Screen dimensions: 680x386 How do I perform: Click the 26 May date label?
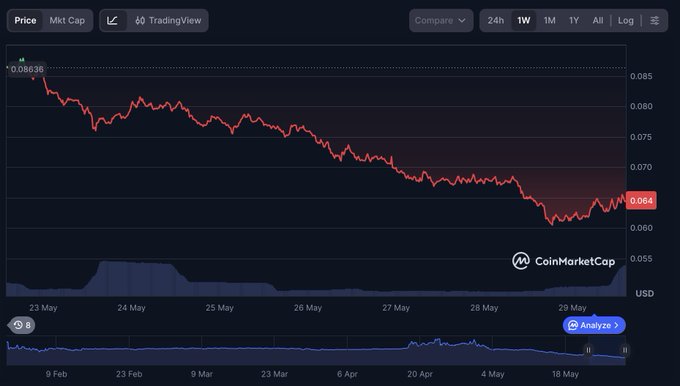point(307,307)
